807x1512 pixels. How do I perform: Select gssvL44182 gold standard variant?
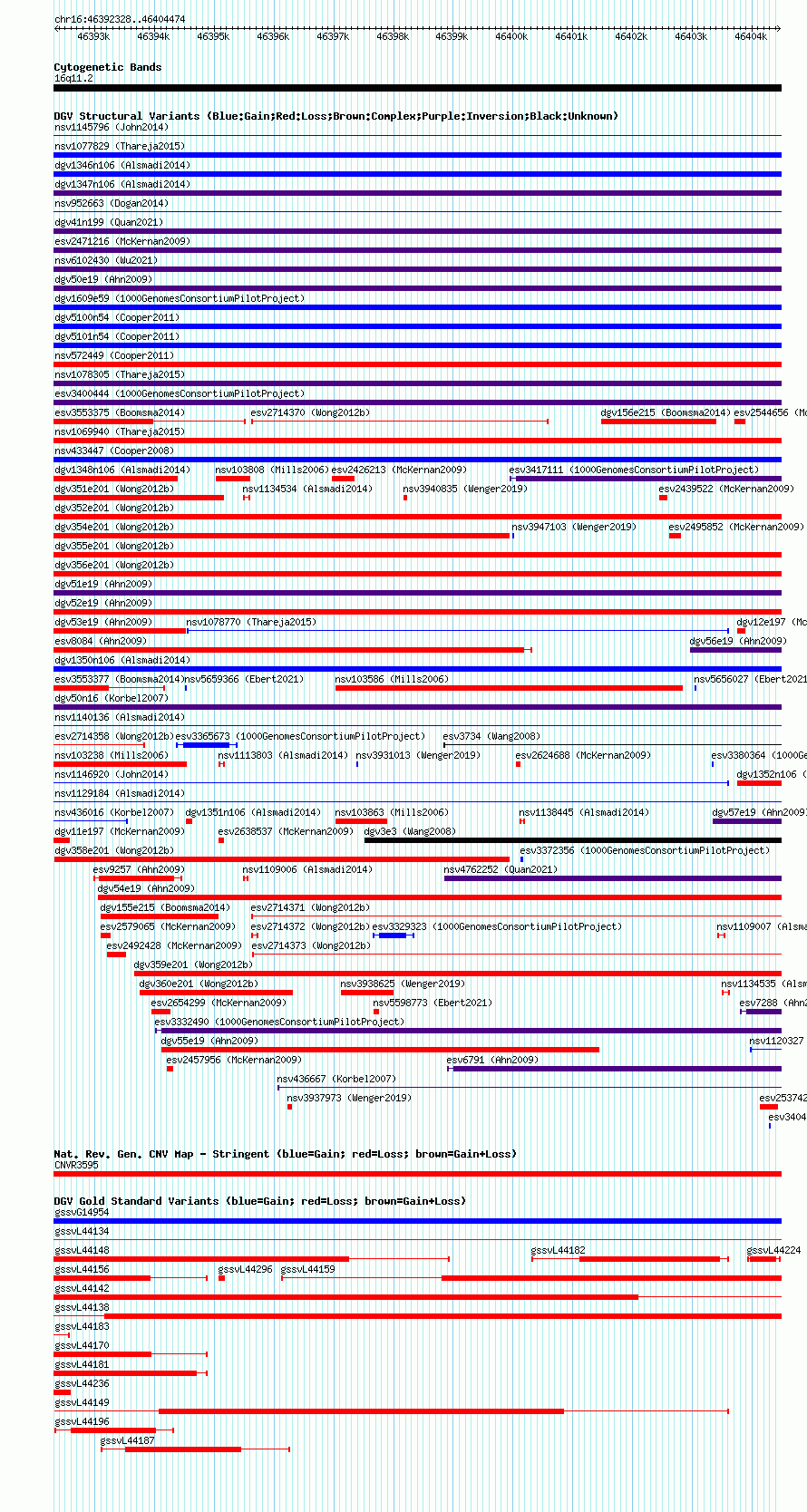tap(559, 1250)
